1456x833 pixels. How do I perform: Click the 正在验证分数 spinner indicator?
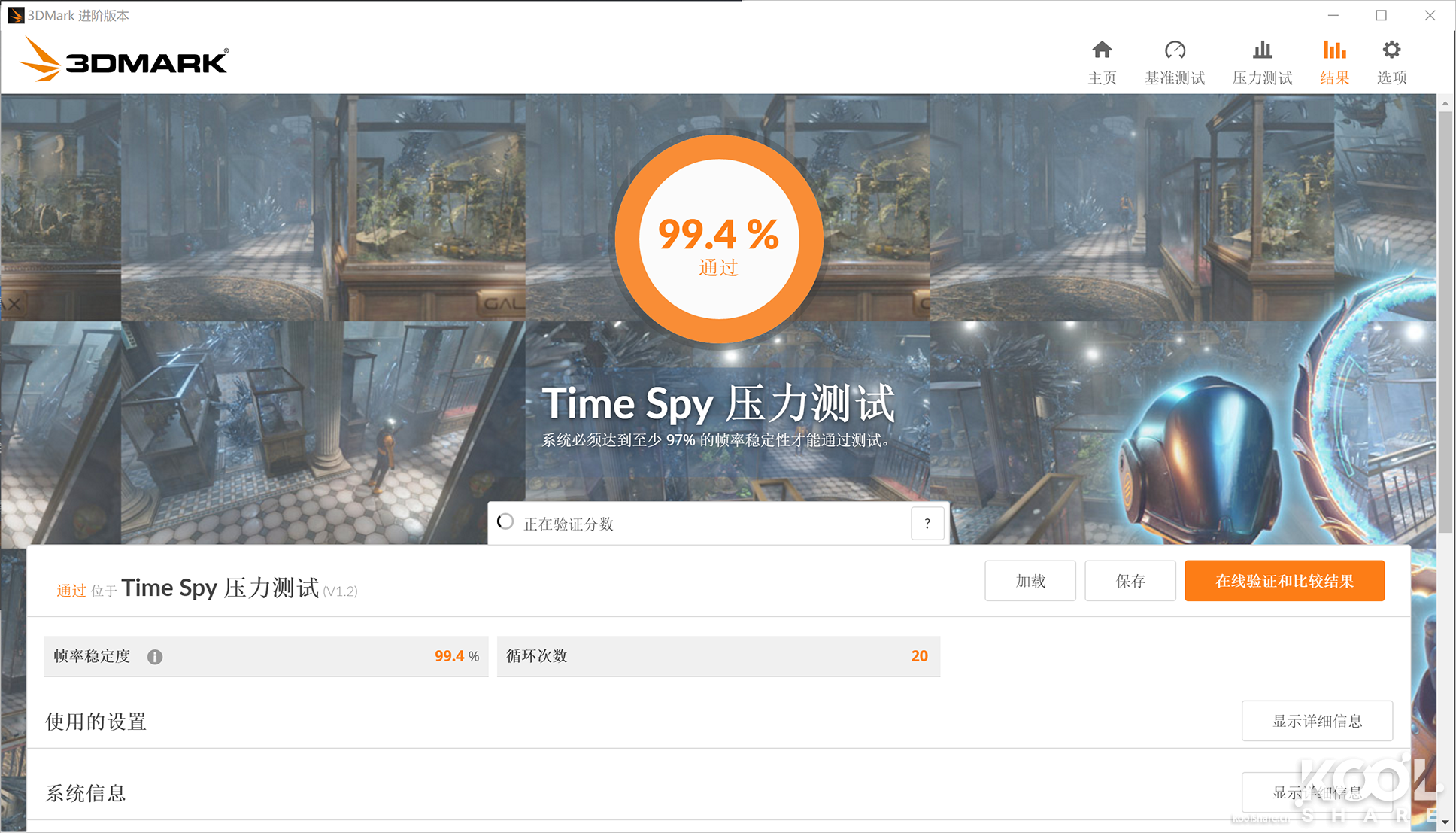[x=505, y=522]
